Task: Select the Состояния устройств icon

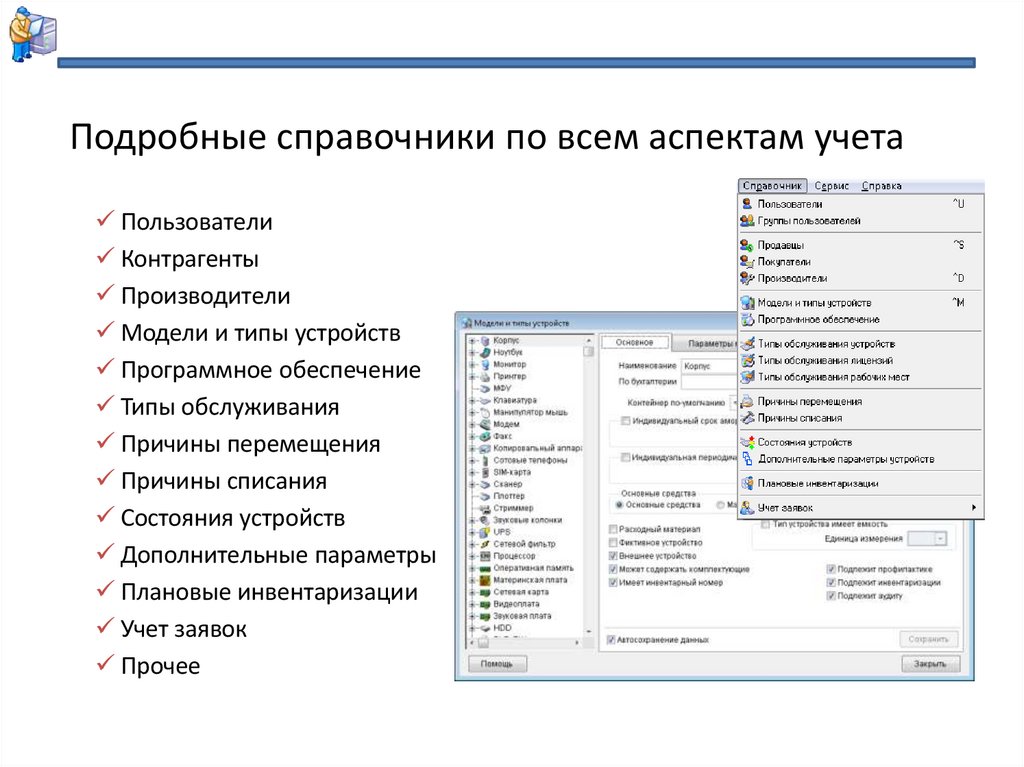Action: pyautogui.click(x=748, y=441)
